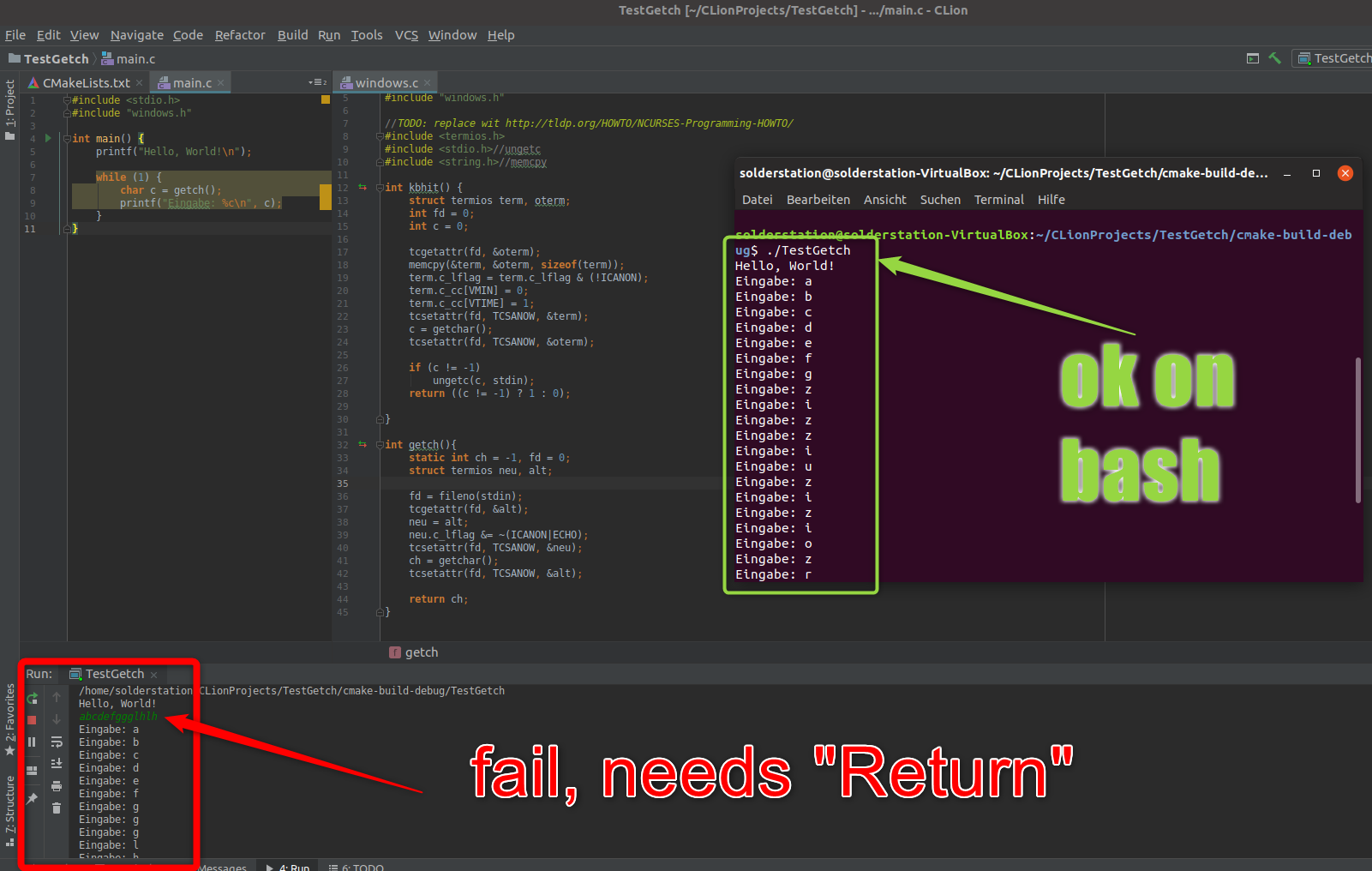Stop the running process with red square
The image size is (1372, 871).
coord(33,720)
